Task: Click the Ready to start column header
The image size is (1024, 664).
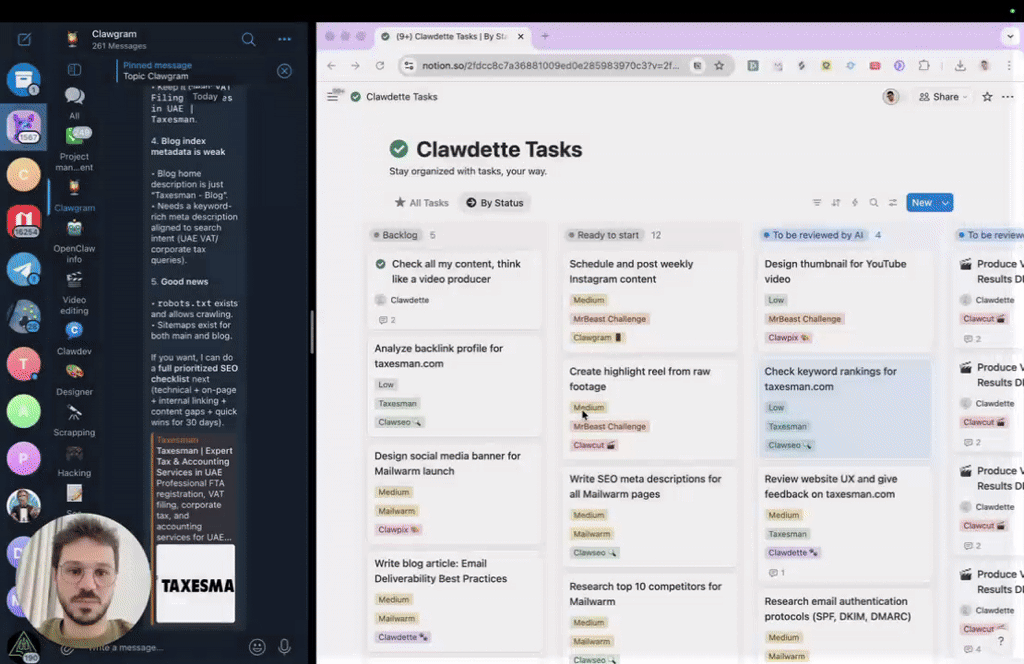Action: coord(603,235)
